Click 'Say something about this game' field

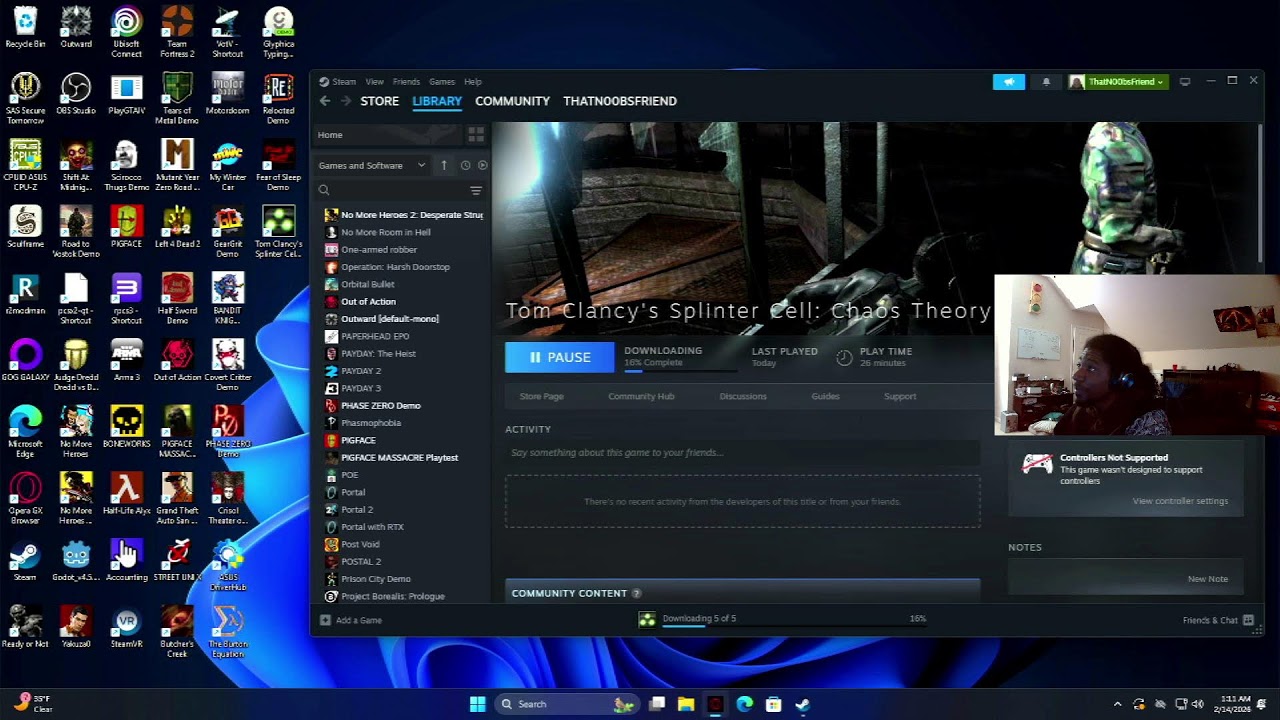click(x=742, y=453)
